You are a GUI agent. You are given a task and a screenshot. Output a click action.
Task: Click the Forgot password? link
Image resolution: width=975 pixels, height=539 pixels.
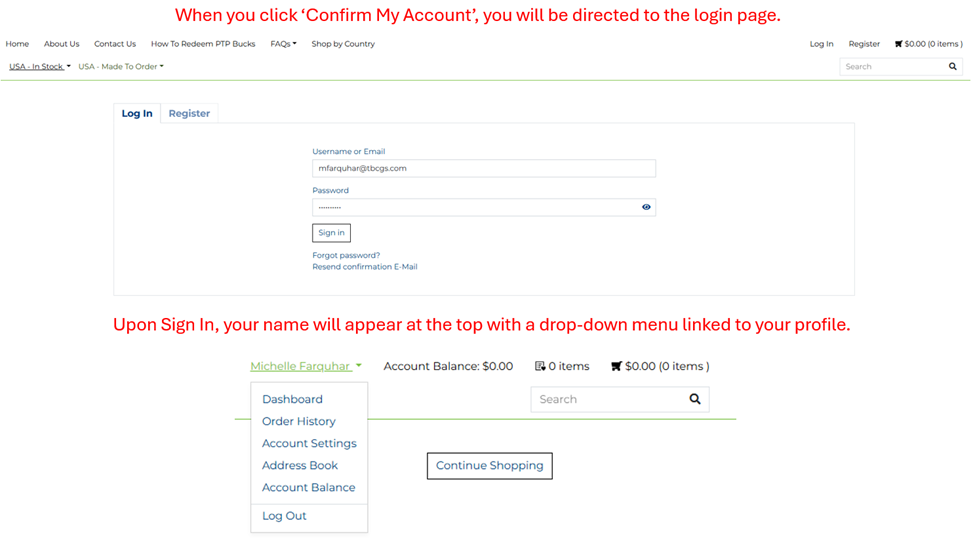point(346,255)
